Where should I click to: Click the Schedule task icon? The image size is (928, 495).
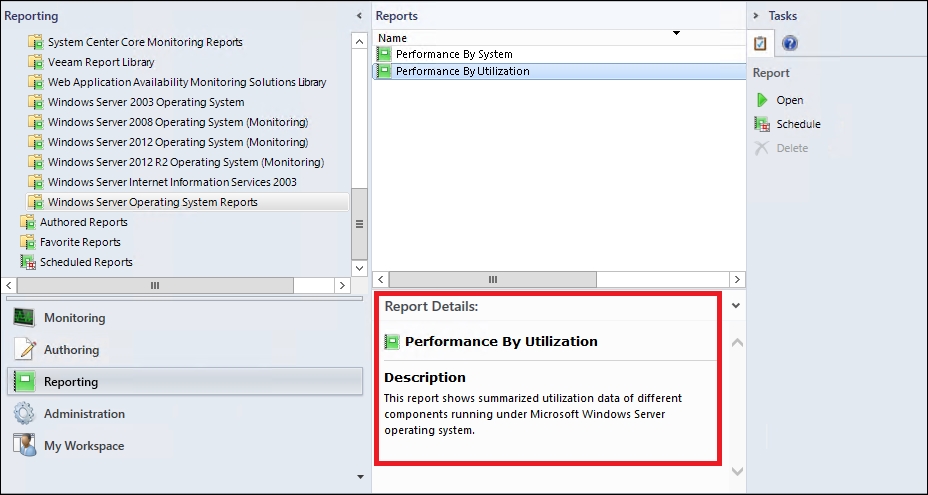tap(762, 124)
